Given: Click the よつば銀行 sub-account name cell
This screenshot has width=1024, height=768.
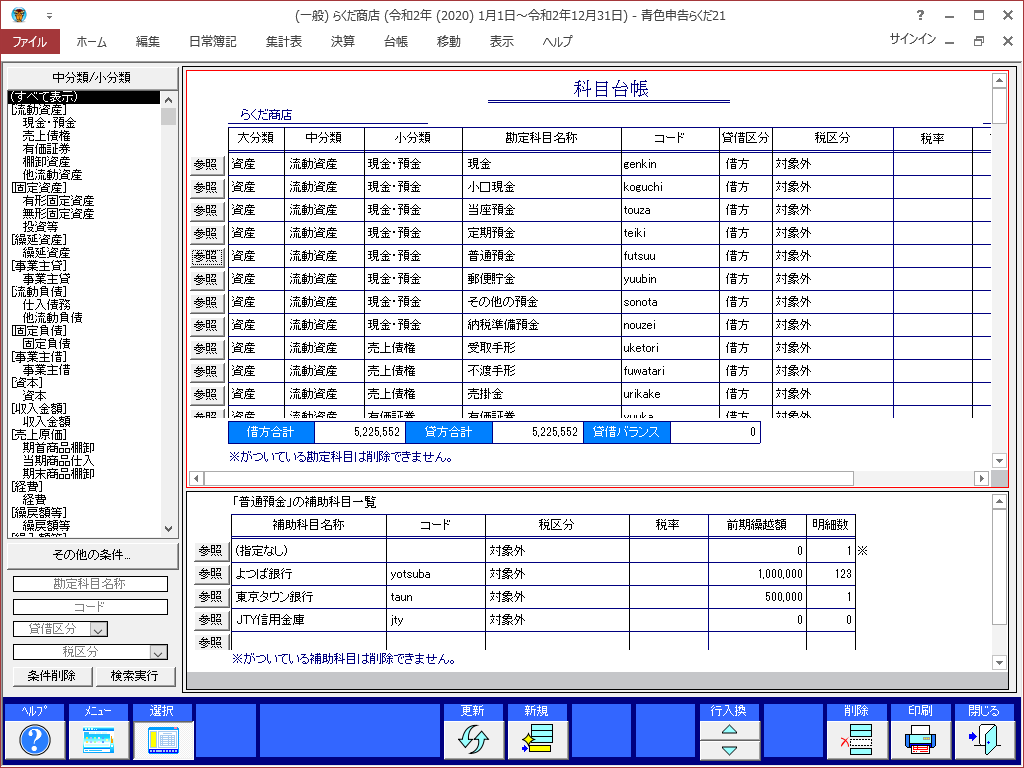Looking at the screenshot, I should click(309, 574).
